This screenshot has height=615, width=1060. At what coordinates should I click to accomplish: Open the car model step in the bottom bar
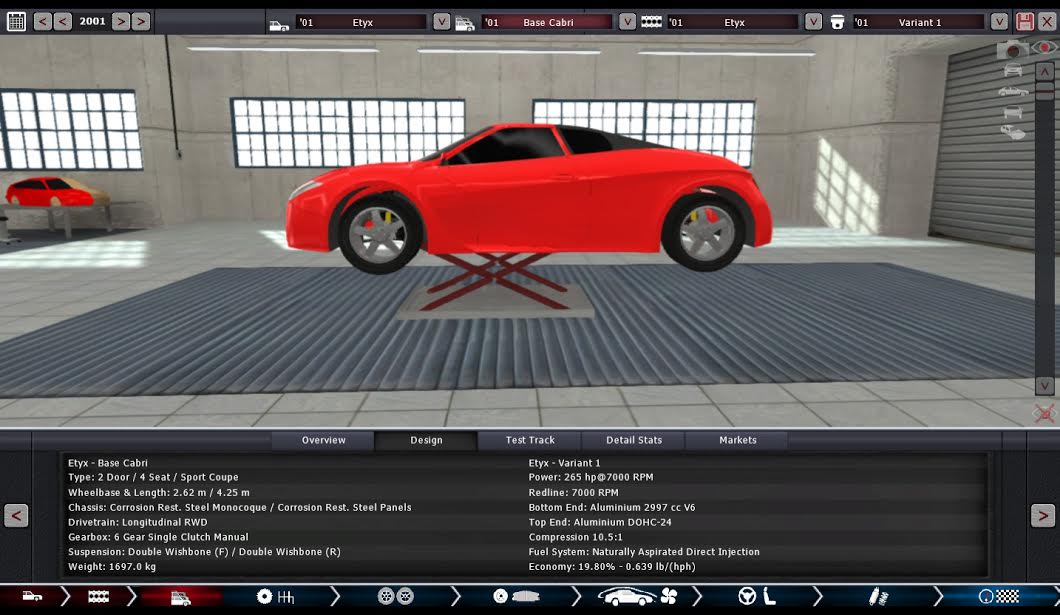(x=32, y=596)
